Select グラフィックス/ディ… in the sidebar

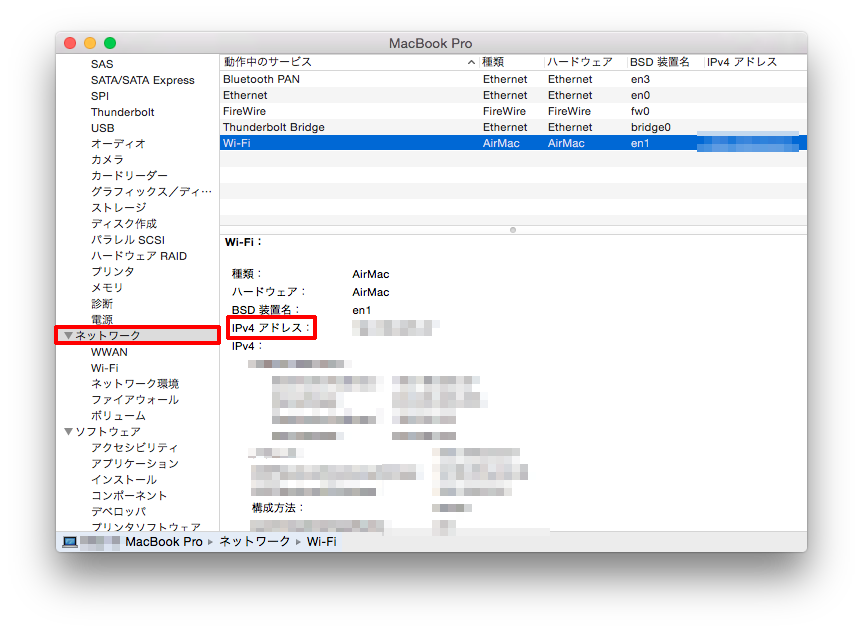point(151,192)
